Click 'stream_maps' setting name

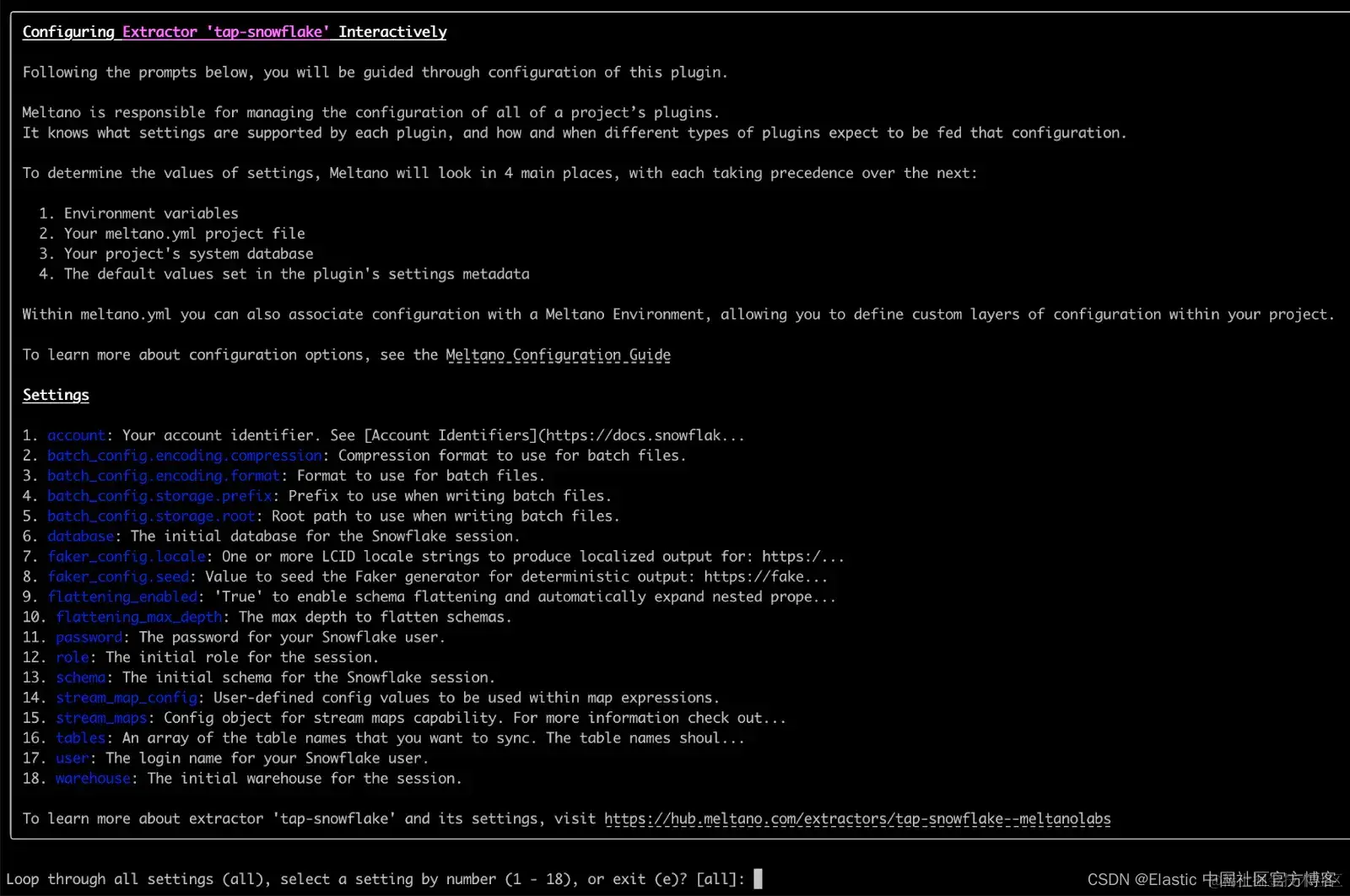(101, 718)
